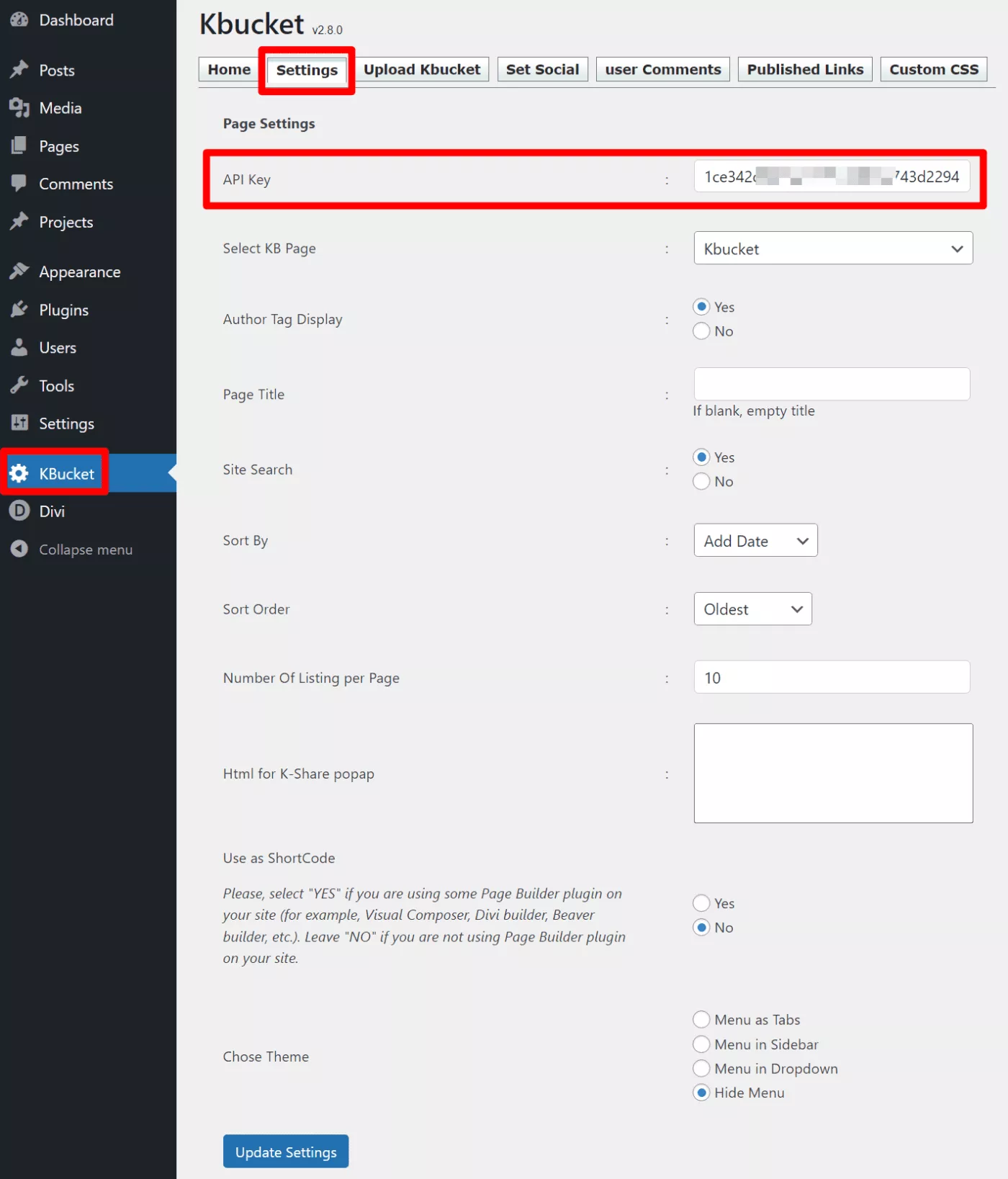Open the user Comments tab
1008x1179 pixels.
pyautogui.click(x=663, y=70)
